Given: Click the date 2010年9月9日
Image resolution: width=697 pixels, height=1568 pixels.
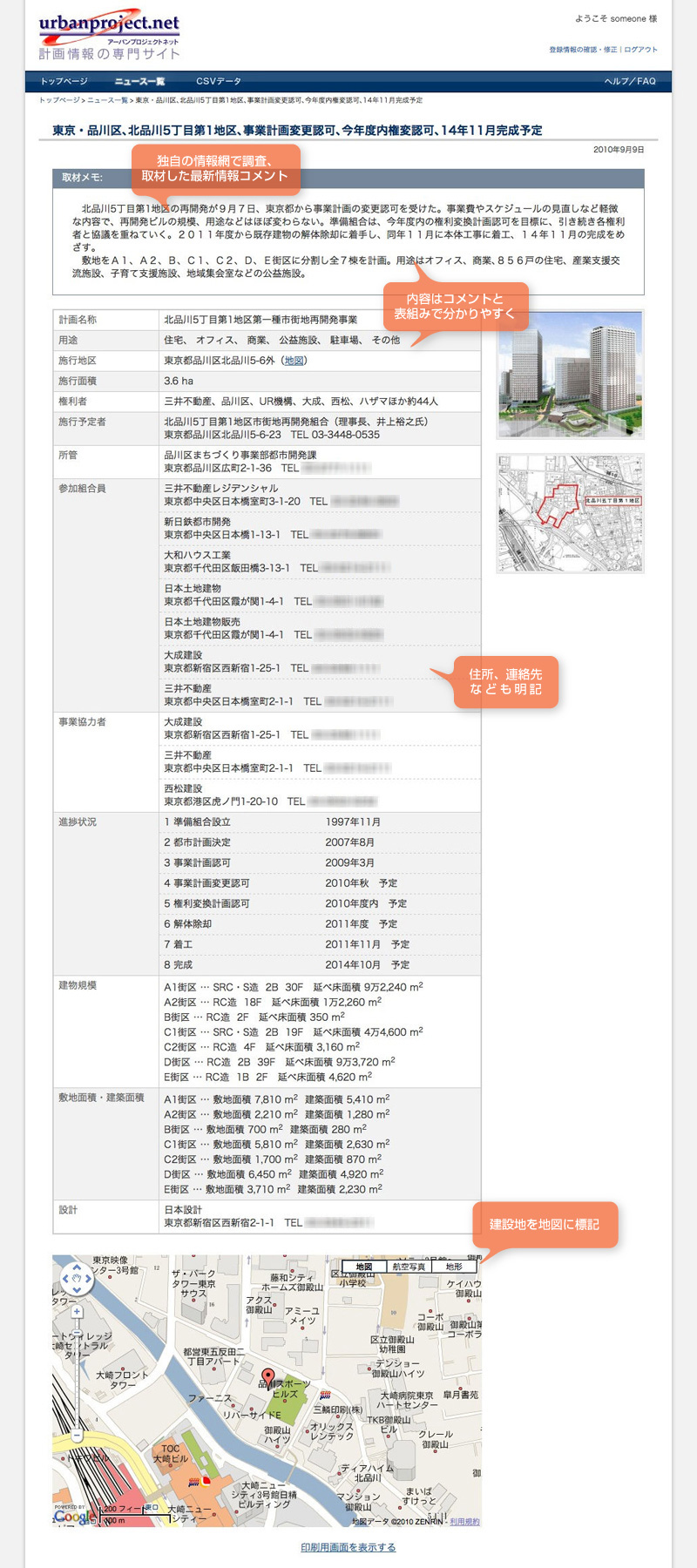Looking at the screenshot, I should click(619, 150).
